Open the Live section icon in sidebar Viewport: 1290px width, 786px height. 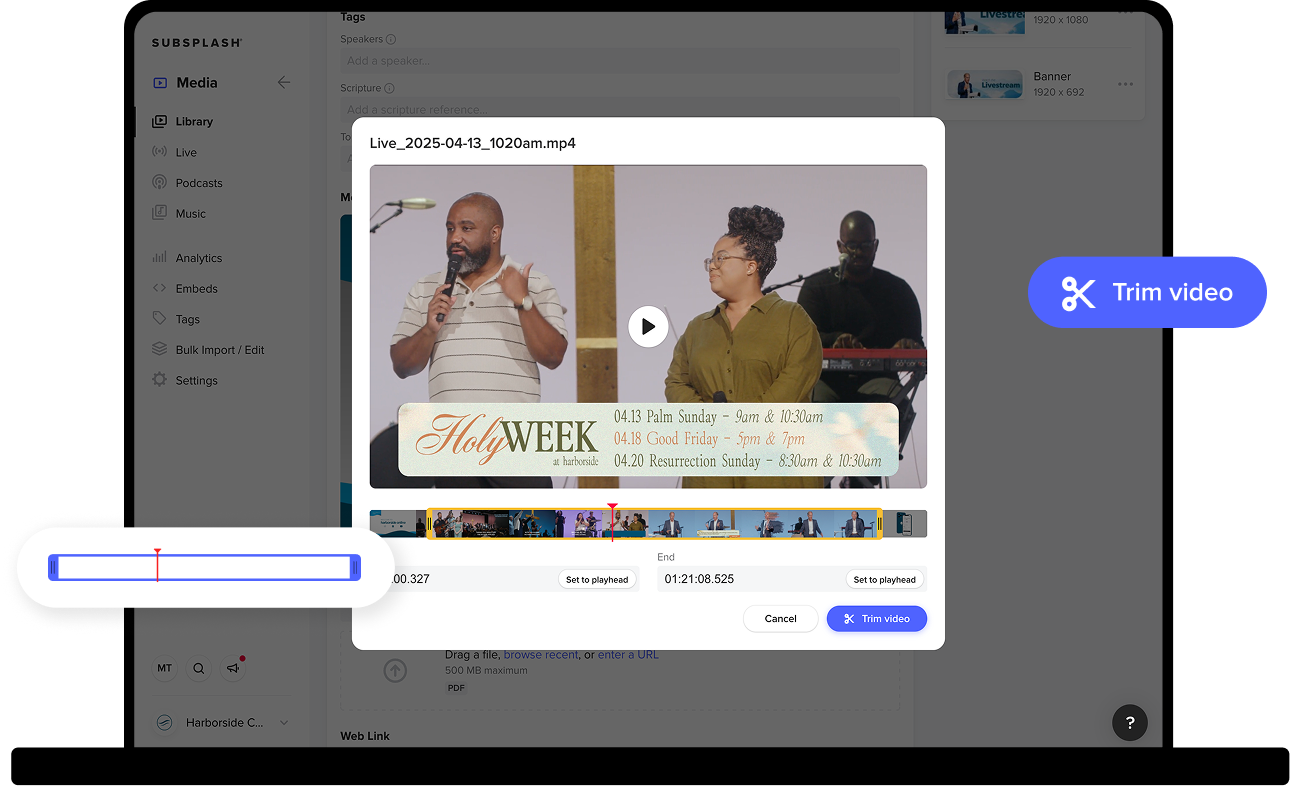click(159, 152)
